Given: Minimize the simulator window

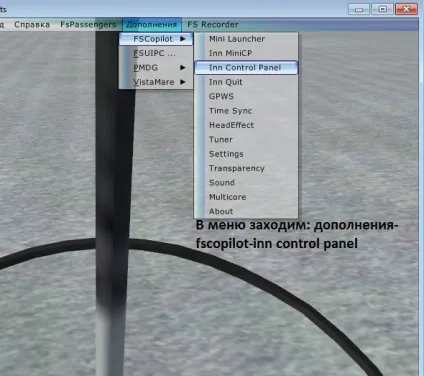Looking at the screenshot, I should 359,9.
